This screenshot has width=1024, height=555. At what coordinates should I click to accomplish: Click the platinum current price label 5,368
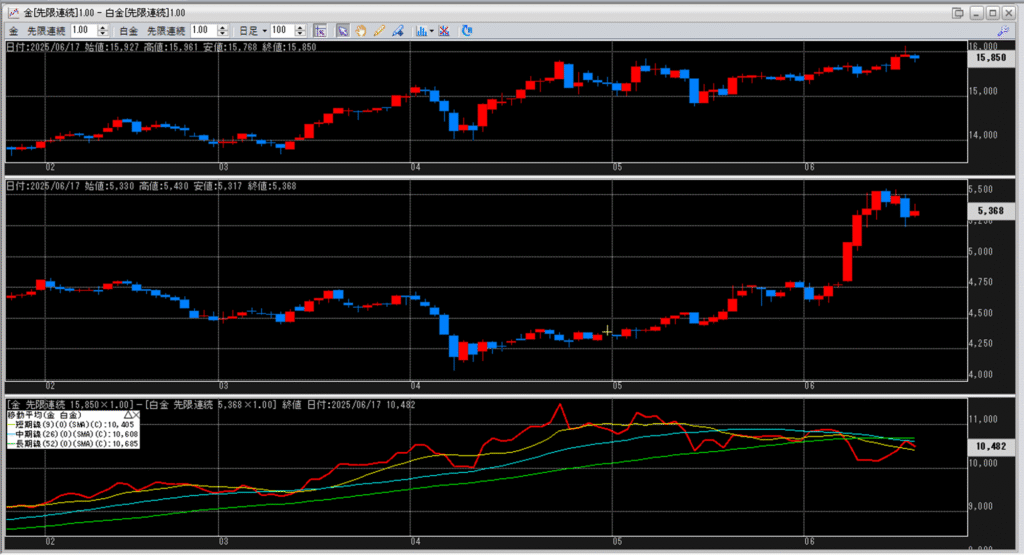[991, 210]
